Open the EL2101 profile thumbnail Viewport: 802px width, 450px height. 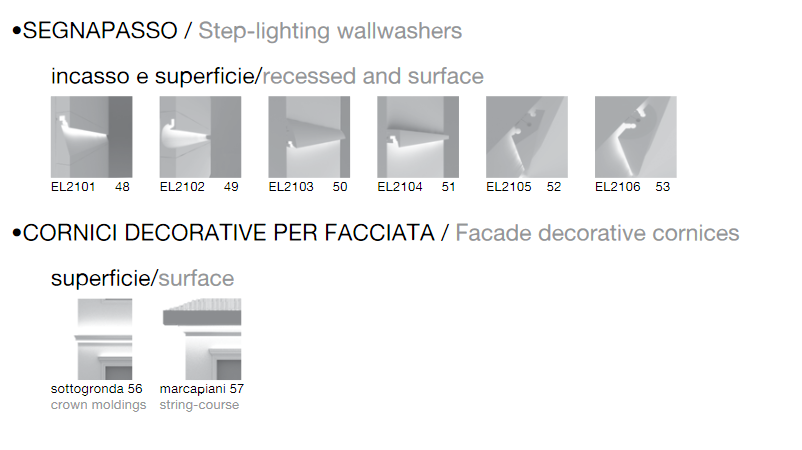click(92, 137)
